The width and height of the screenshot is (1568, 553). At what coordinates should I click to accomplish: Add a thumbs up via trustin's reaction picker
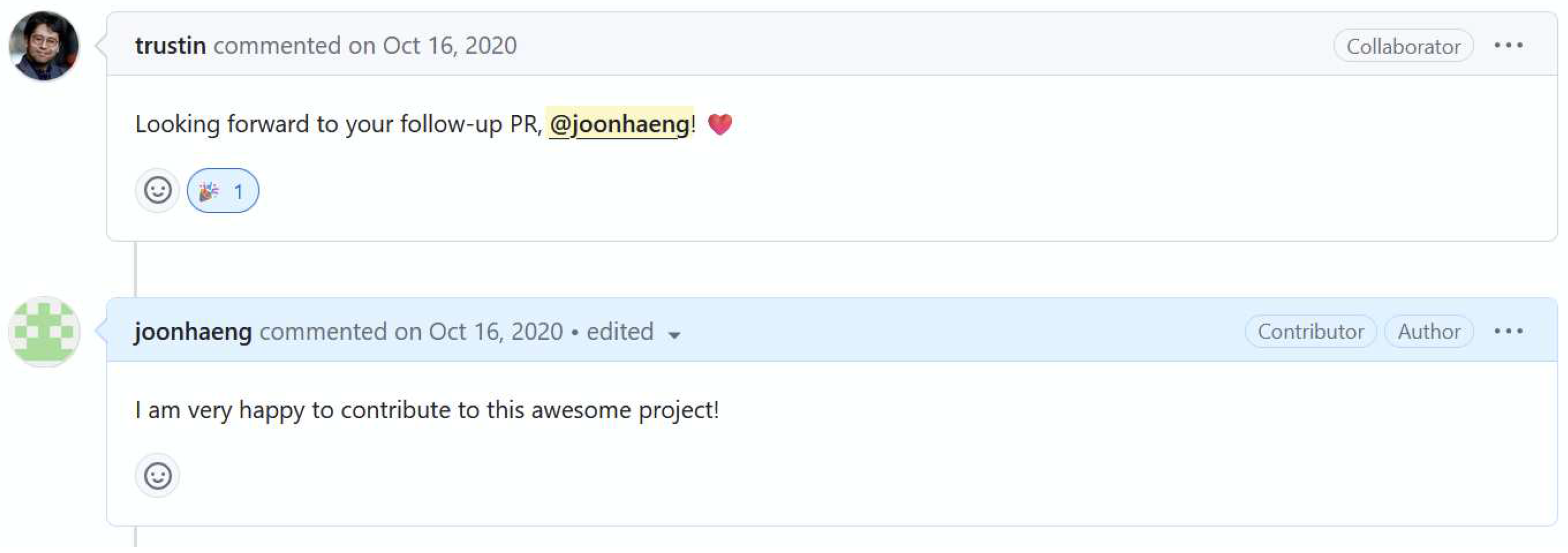pos(158,190)
